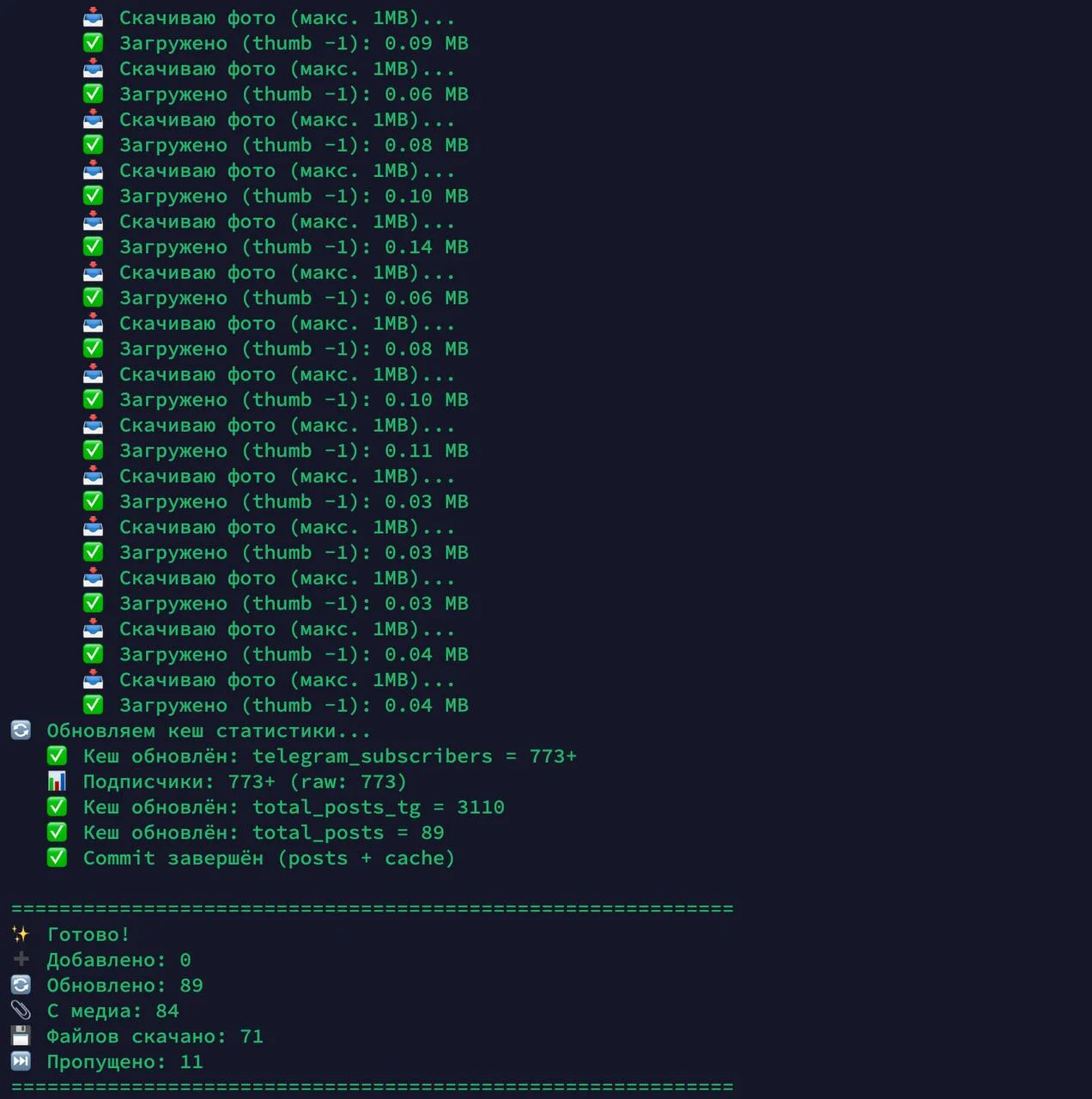Click the "Файлов скачано: 71" text
This screenshot has width=1092, height=1099.
tap(155, 1036)
